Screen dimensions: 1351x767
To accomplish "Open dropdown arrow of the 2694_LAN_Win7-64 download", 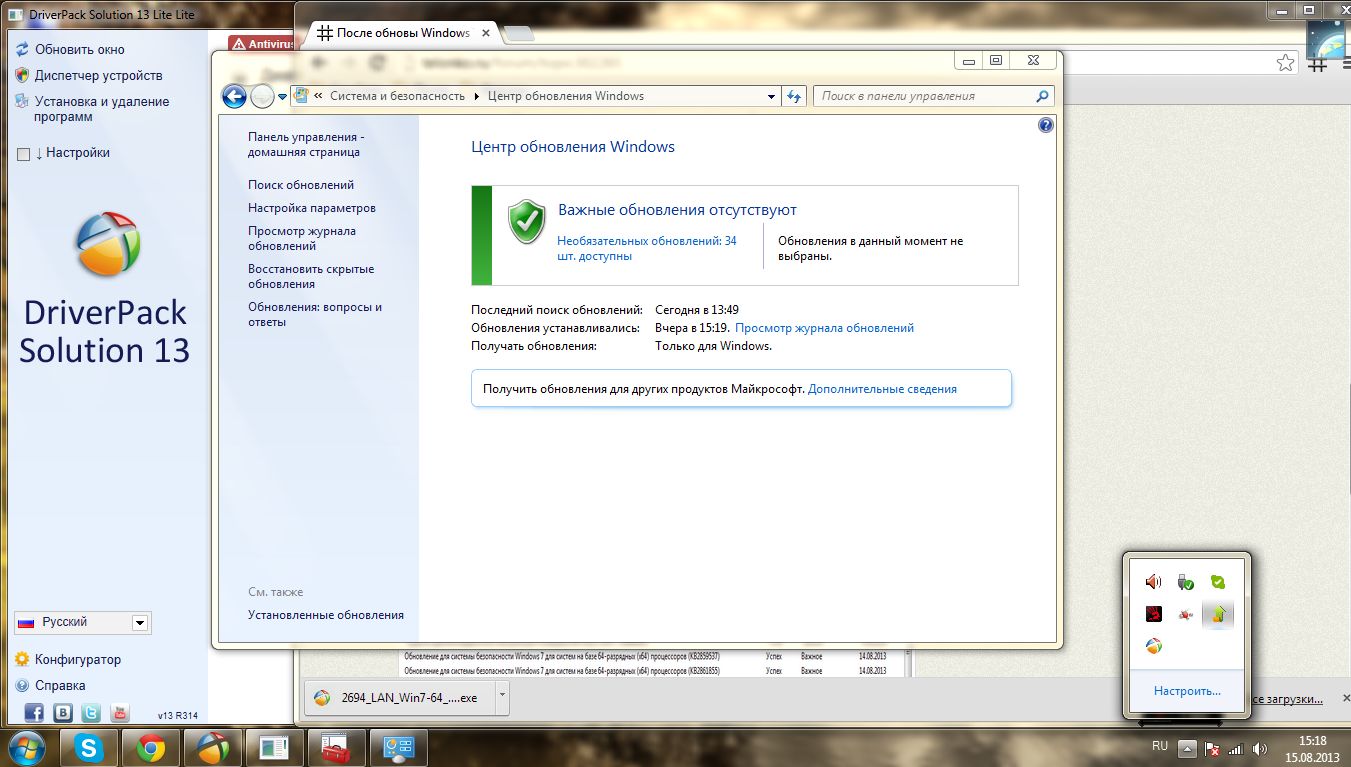I will [502, 697].
